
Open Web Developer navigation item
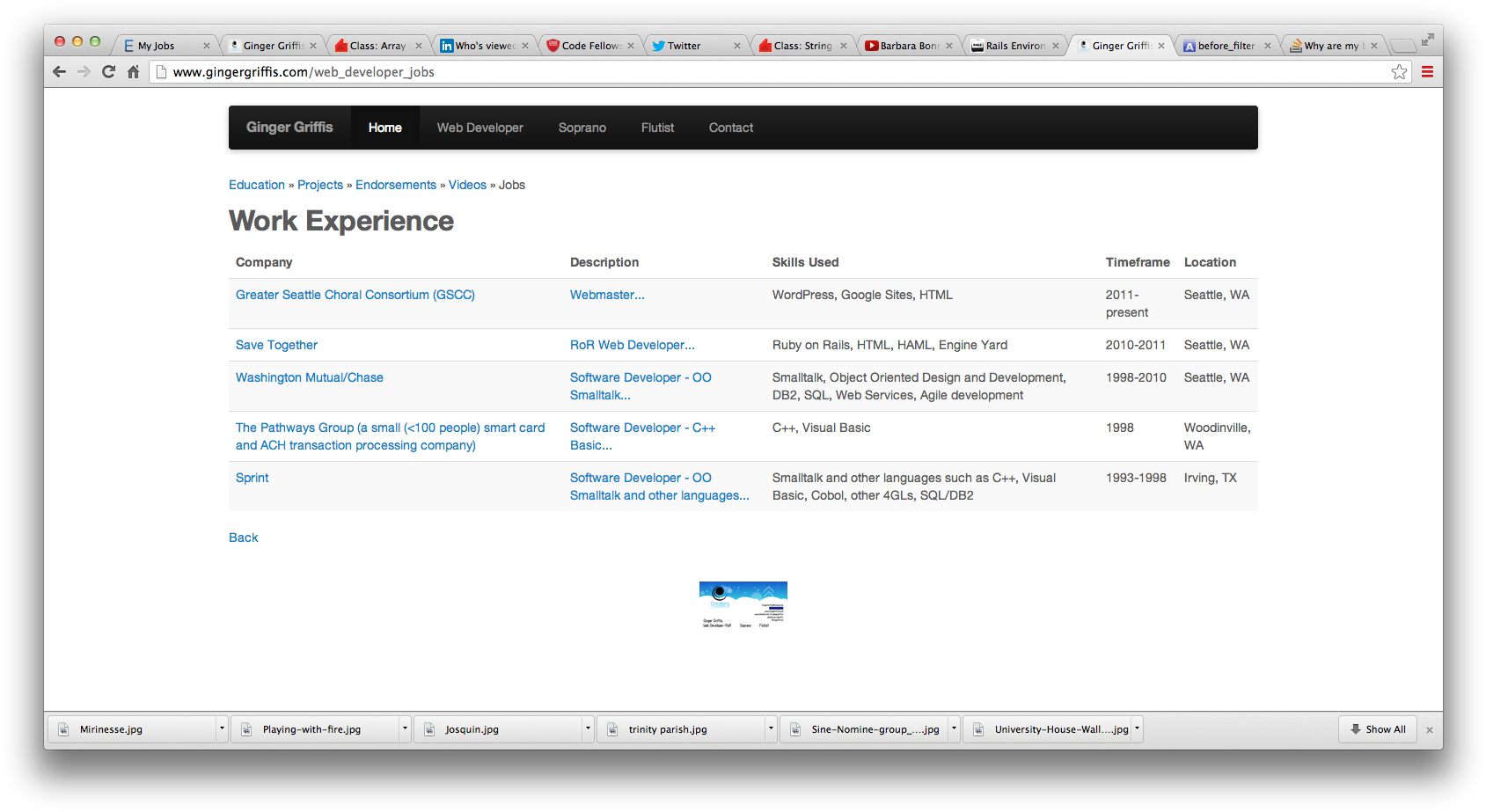coord(480,128)
